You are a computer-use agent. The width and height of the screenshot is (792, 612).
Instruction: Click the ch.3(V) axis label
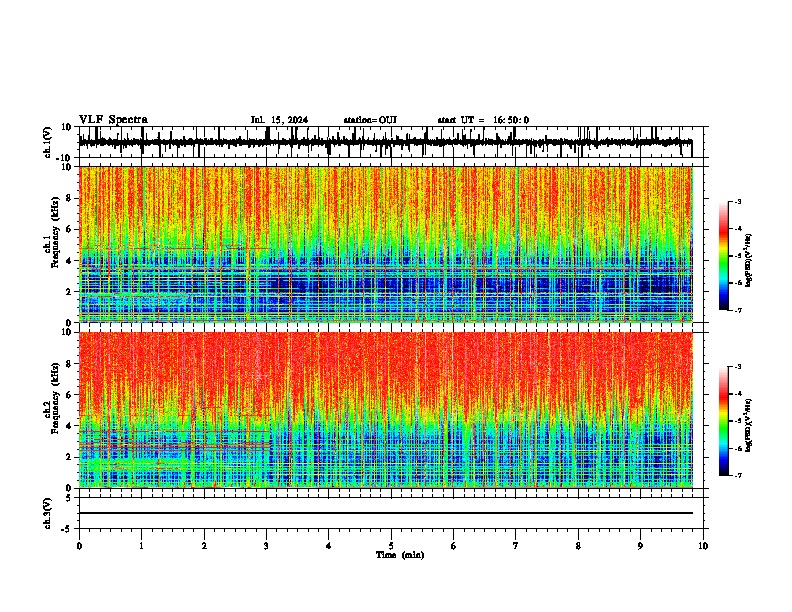(x=47, y=514)
